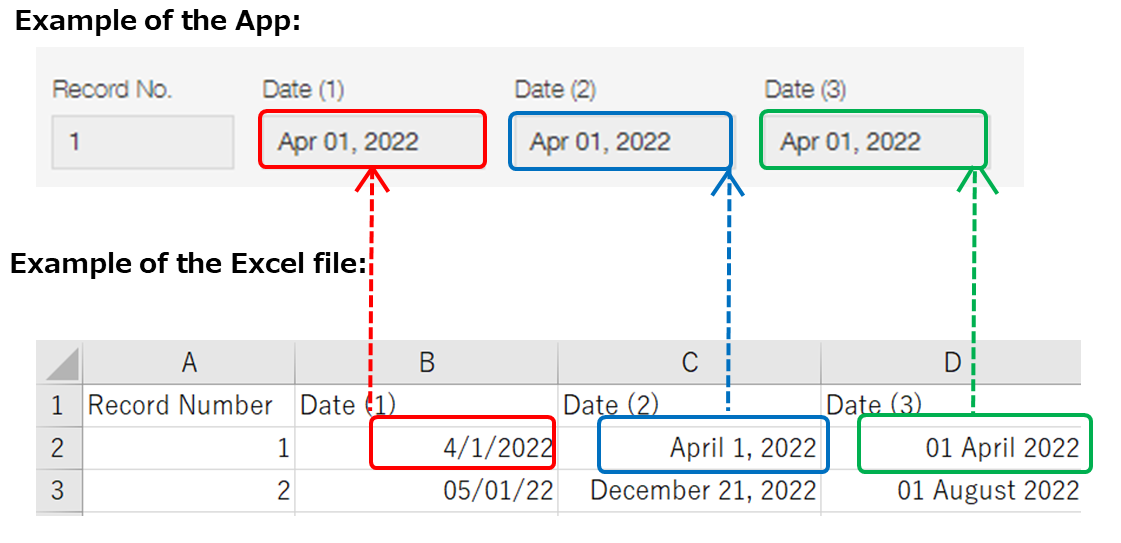Image resolution: width=1121 pixels, height=543 pixels.
Task: Select the cell with 4/1/2022
Action: click(x=462, y=447)
